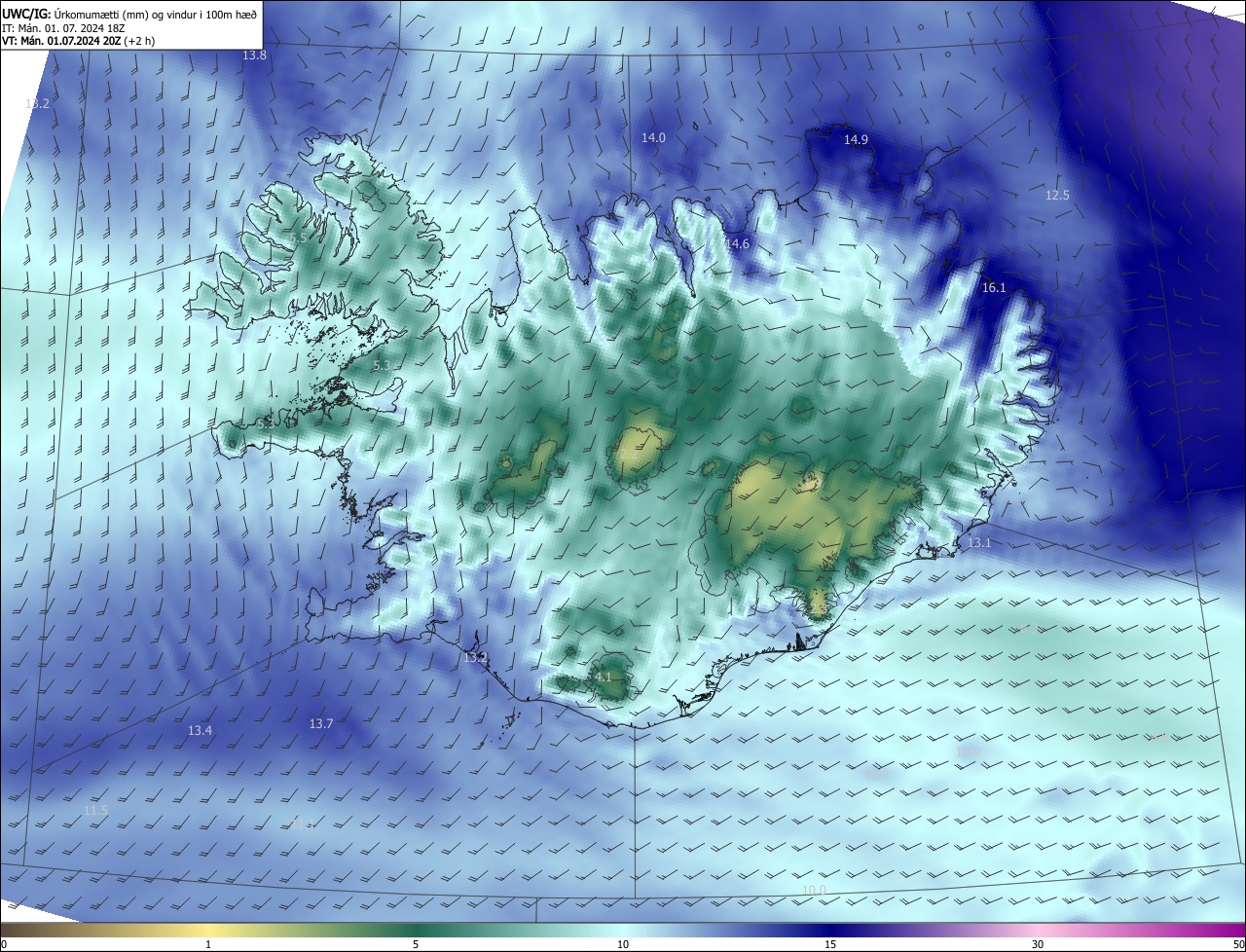Click the colorbar tick label 10
This screenshot has width=1246, height=952.
pyautogui.click(x=623, y=944)
